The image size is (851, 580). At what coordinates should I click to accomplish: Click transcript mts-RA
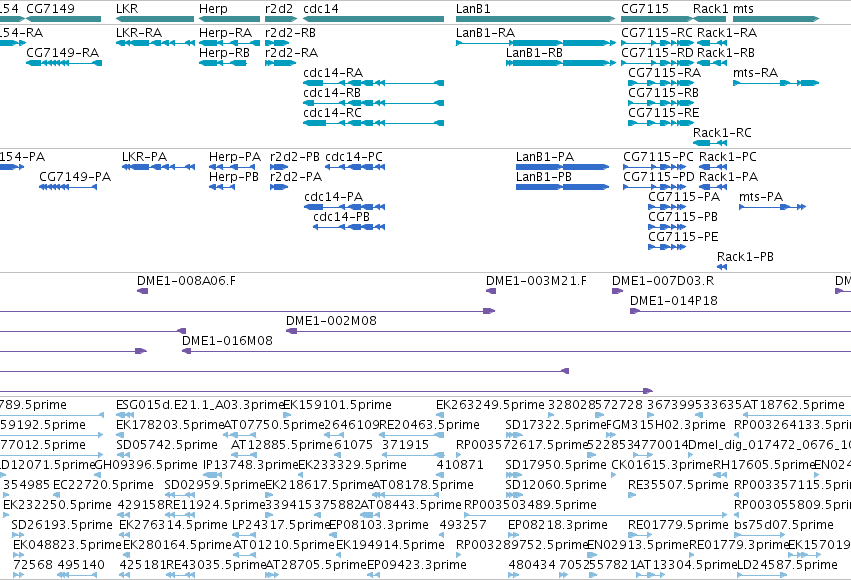776,83
